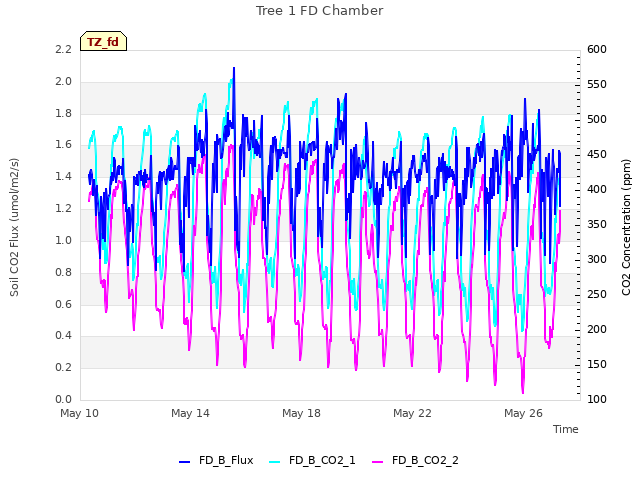Click the May 26 tick label

pyautogui.click(x=523, y=413)
